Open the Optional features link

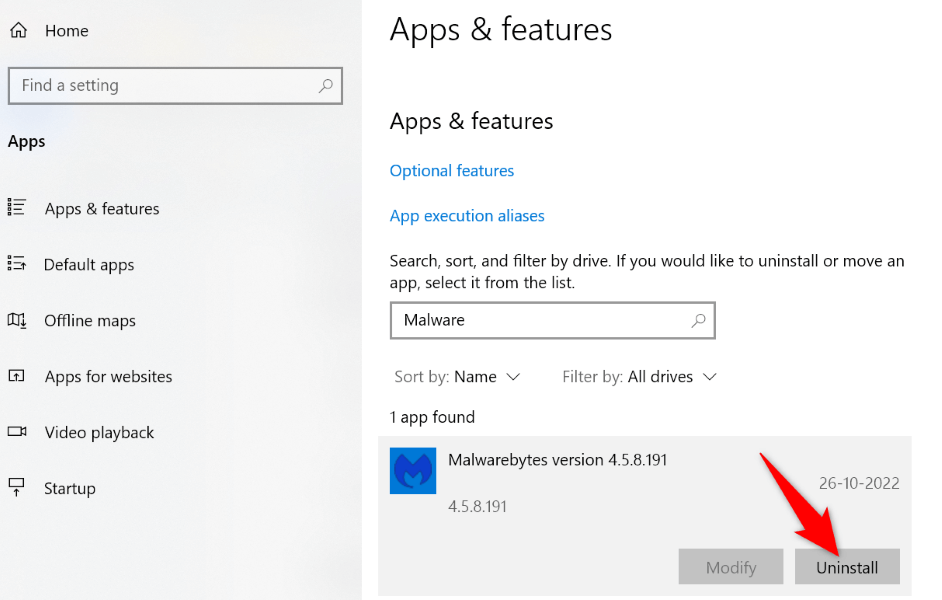(x=452, y=171)
